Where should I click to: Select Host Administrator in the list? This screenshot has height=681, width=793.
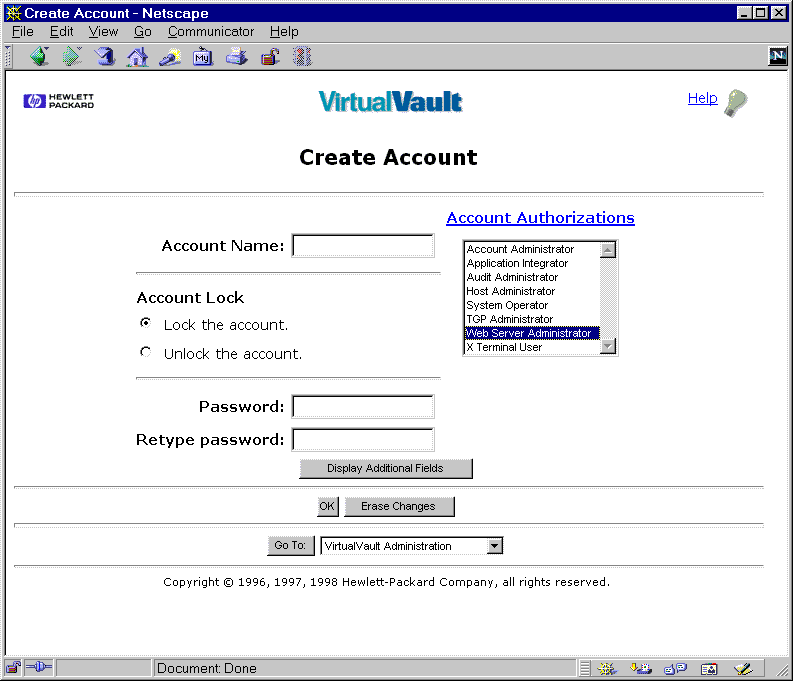coord(532,291)
